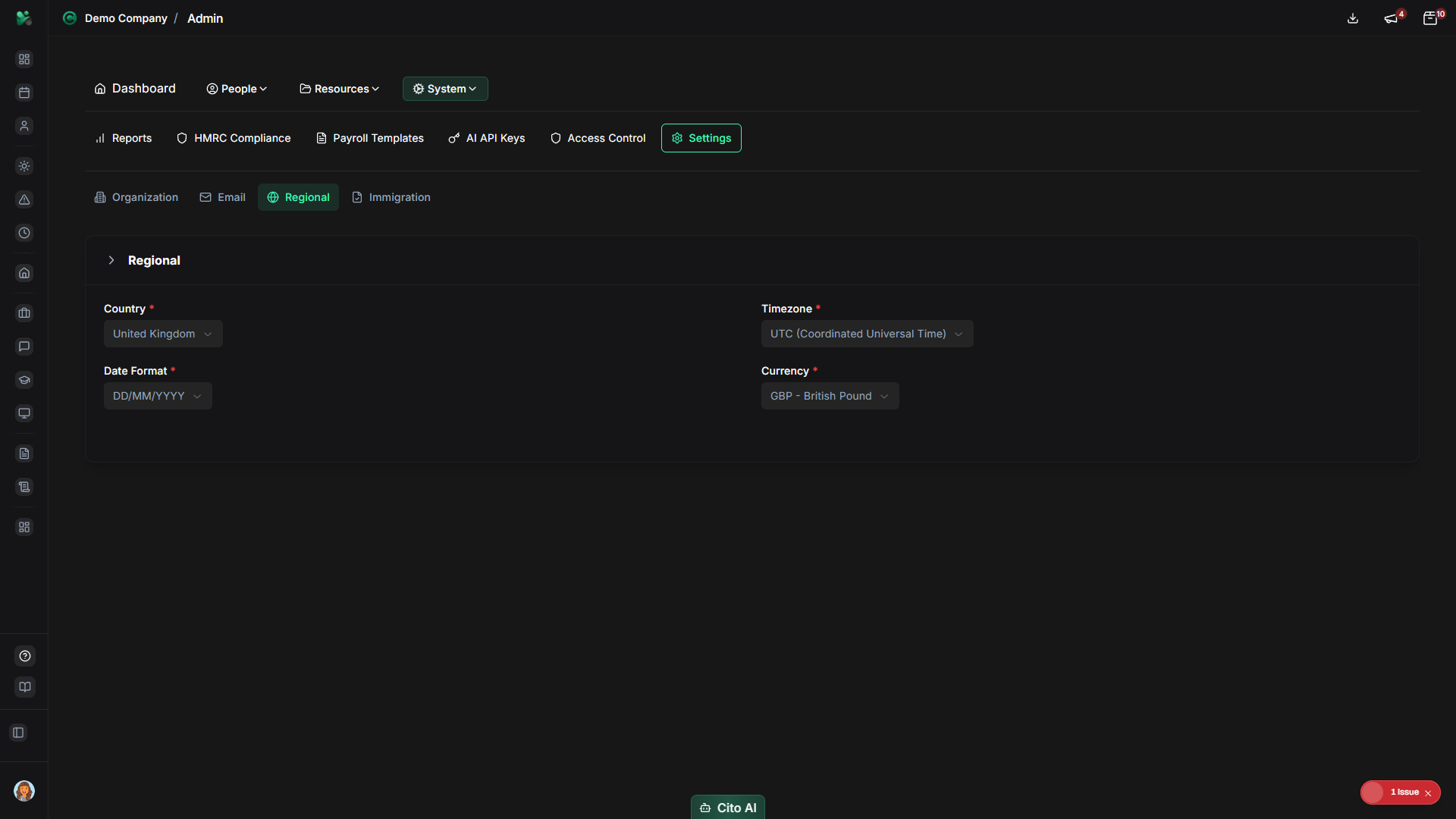Select the people icon in the sidebar

[24, 126]
